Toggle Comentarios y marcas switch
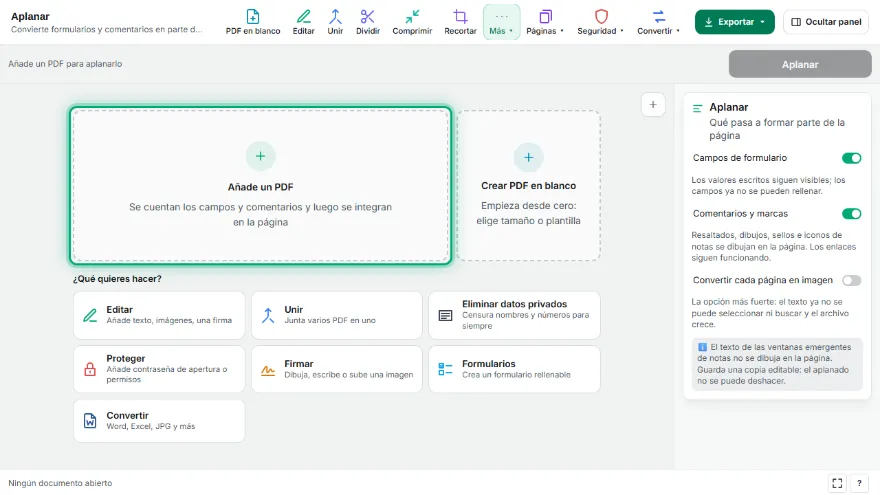Image resolution: width=880 pixels, height=495 pixels. click(x=851, y=214)
